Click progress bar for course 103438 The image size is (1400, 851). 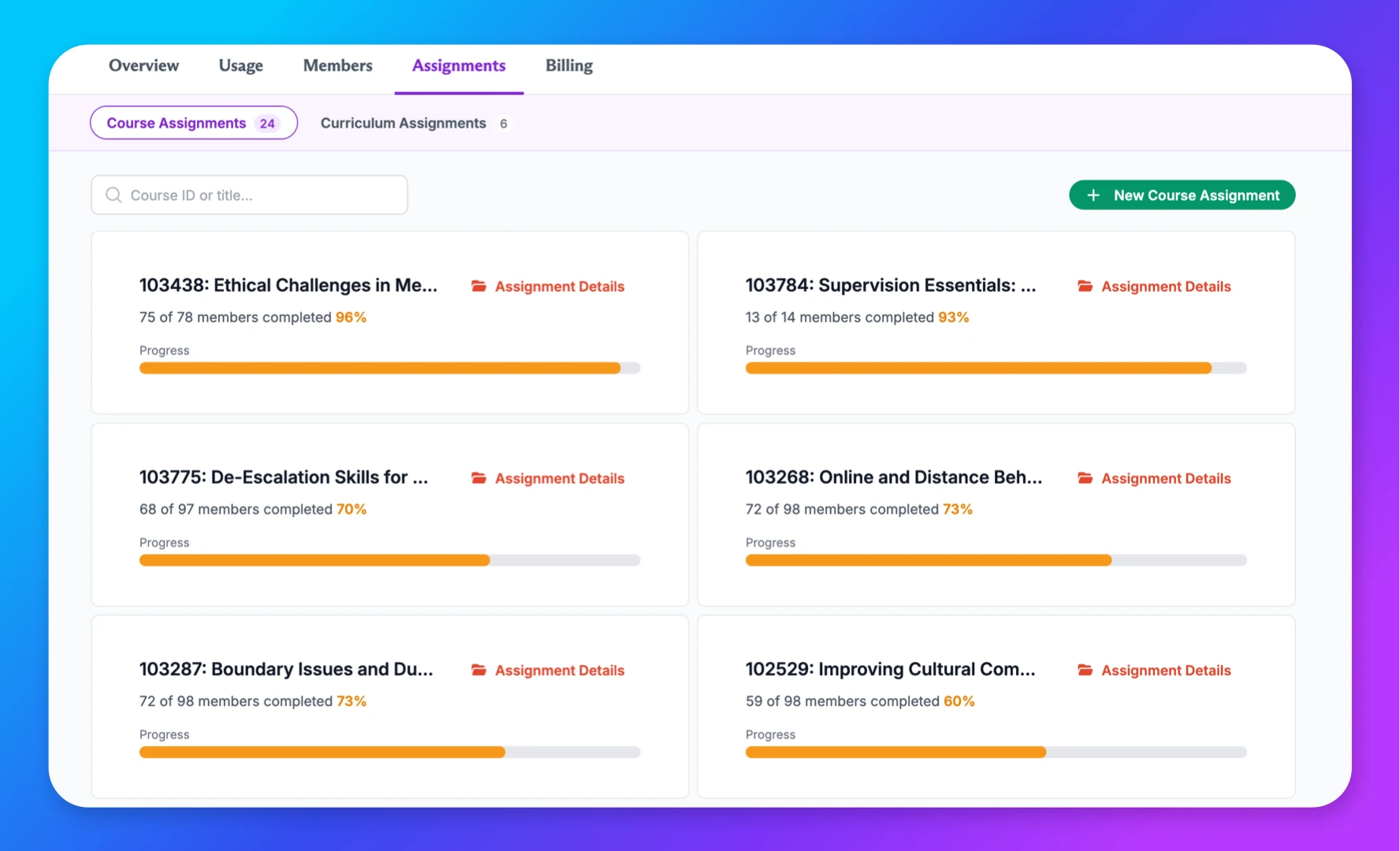pos(389,368)
